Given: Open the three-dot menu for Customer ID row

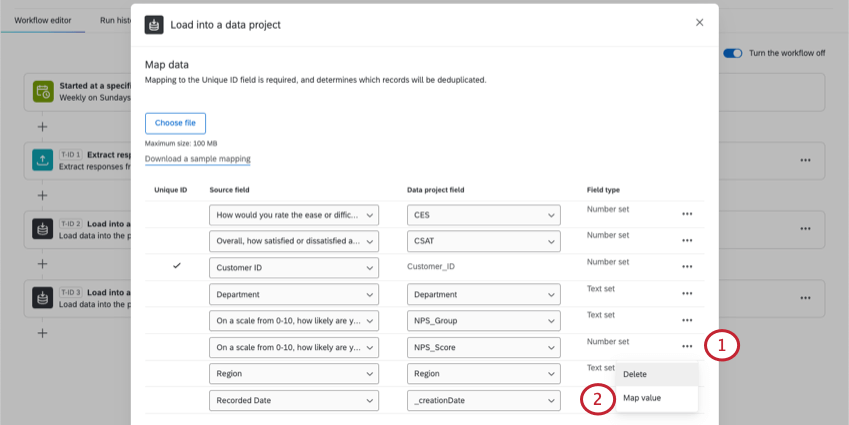Looking at the screenshot, I should [687, 267].
